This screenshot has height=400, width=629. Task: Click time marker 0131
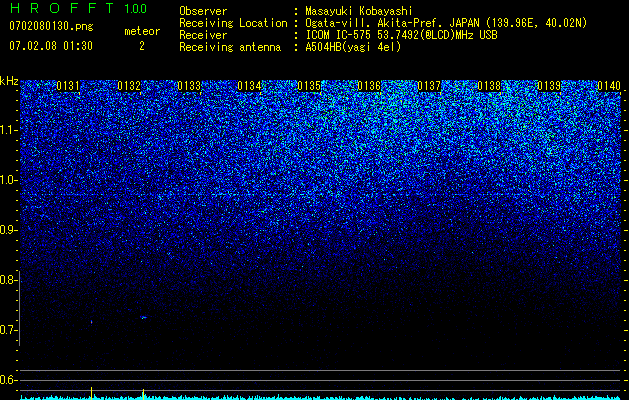[68, 86]
